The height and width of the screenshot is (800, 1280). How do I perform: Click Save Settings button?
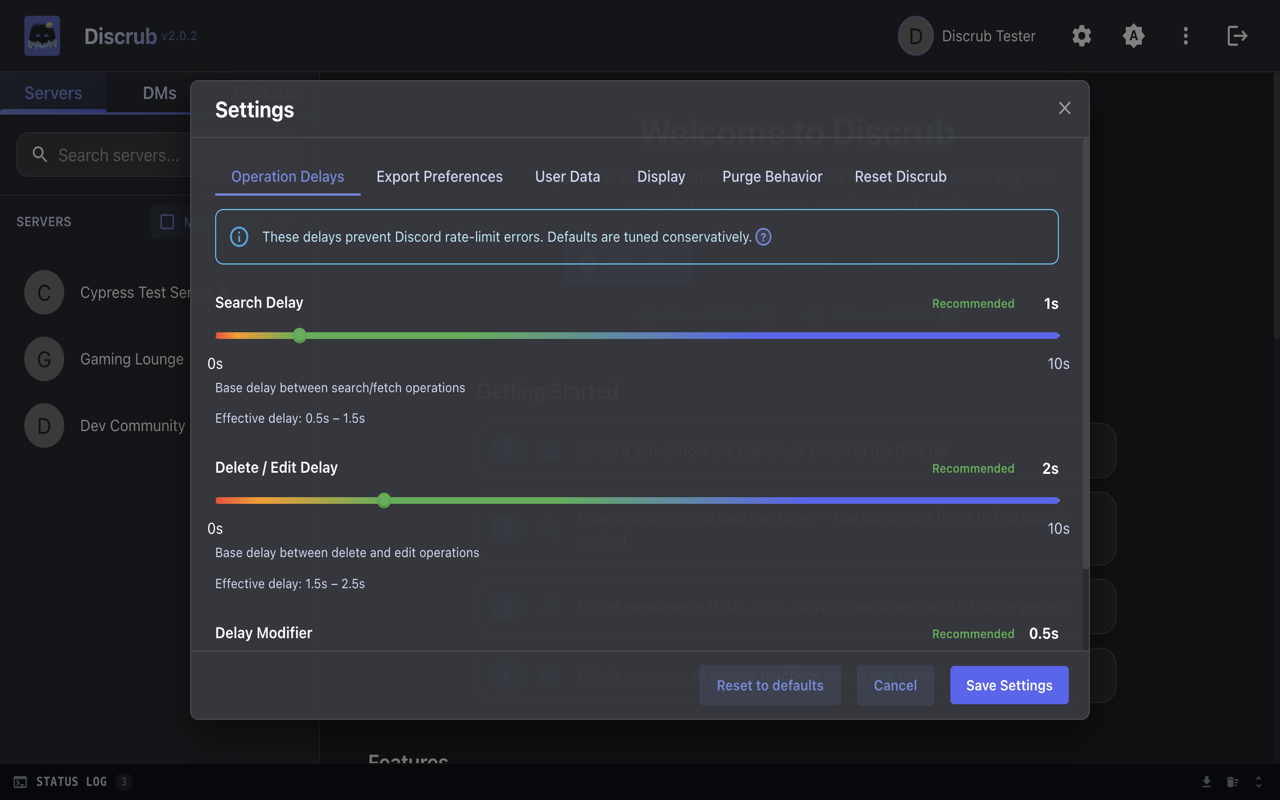click(x=1009, y=685)
